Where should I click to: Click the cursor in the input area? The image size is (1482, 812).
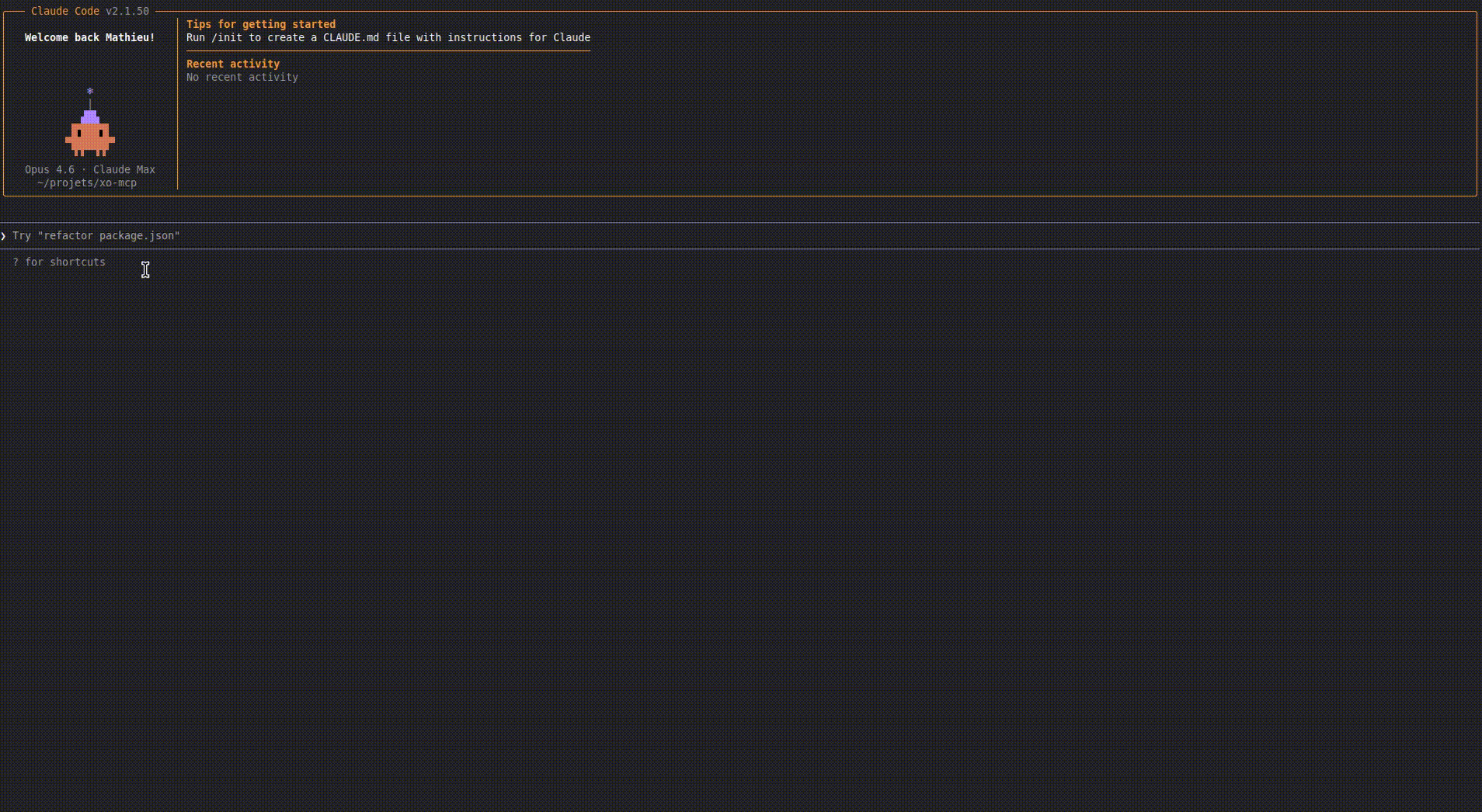[x=145, y=269]
